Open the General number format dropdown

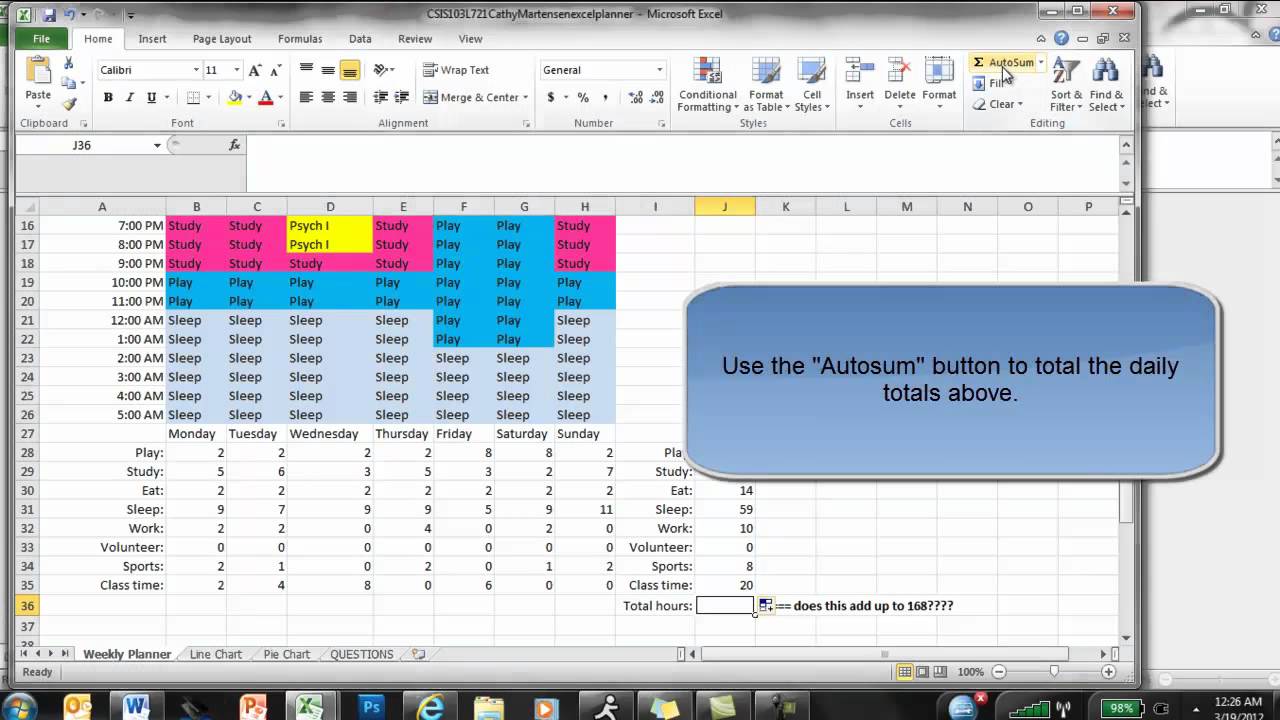click(x=660, y=70)
